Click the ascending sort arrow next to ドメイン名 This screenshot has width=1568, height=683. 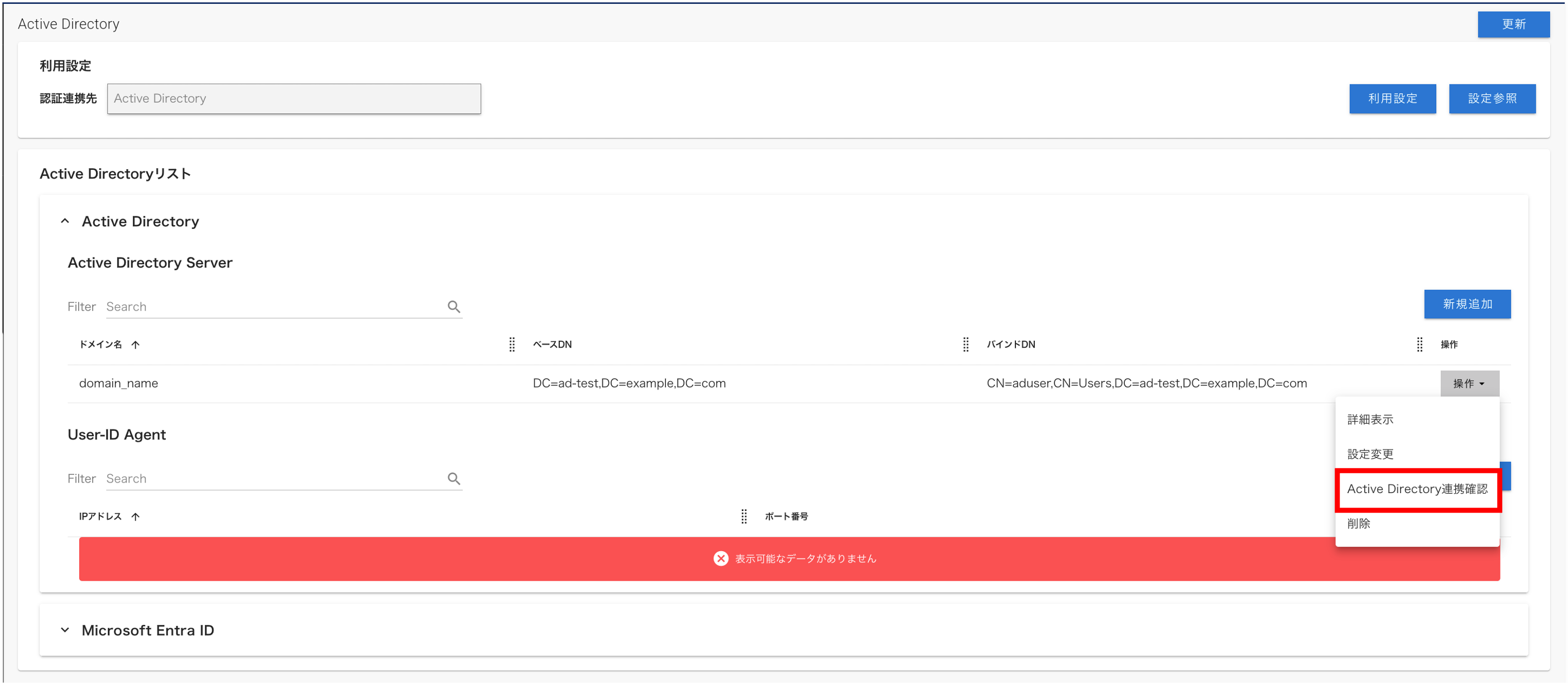pyautogui.click(x=135, y=345)
